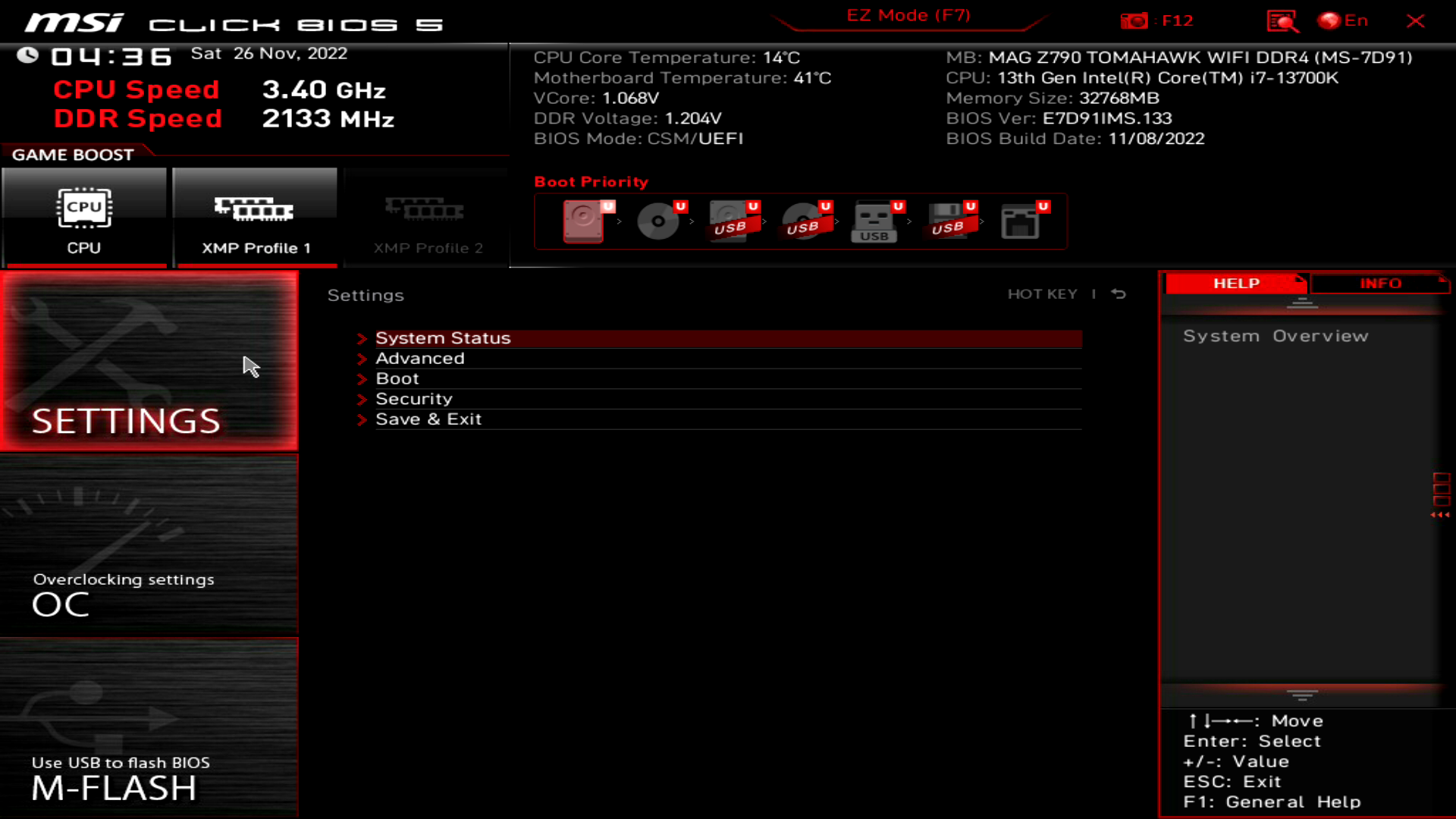Click the HELP tab in right panel
1456x819 pixels.
click(1235, 282)
